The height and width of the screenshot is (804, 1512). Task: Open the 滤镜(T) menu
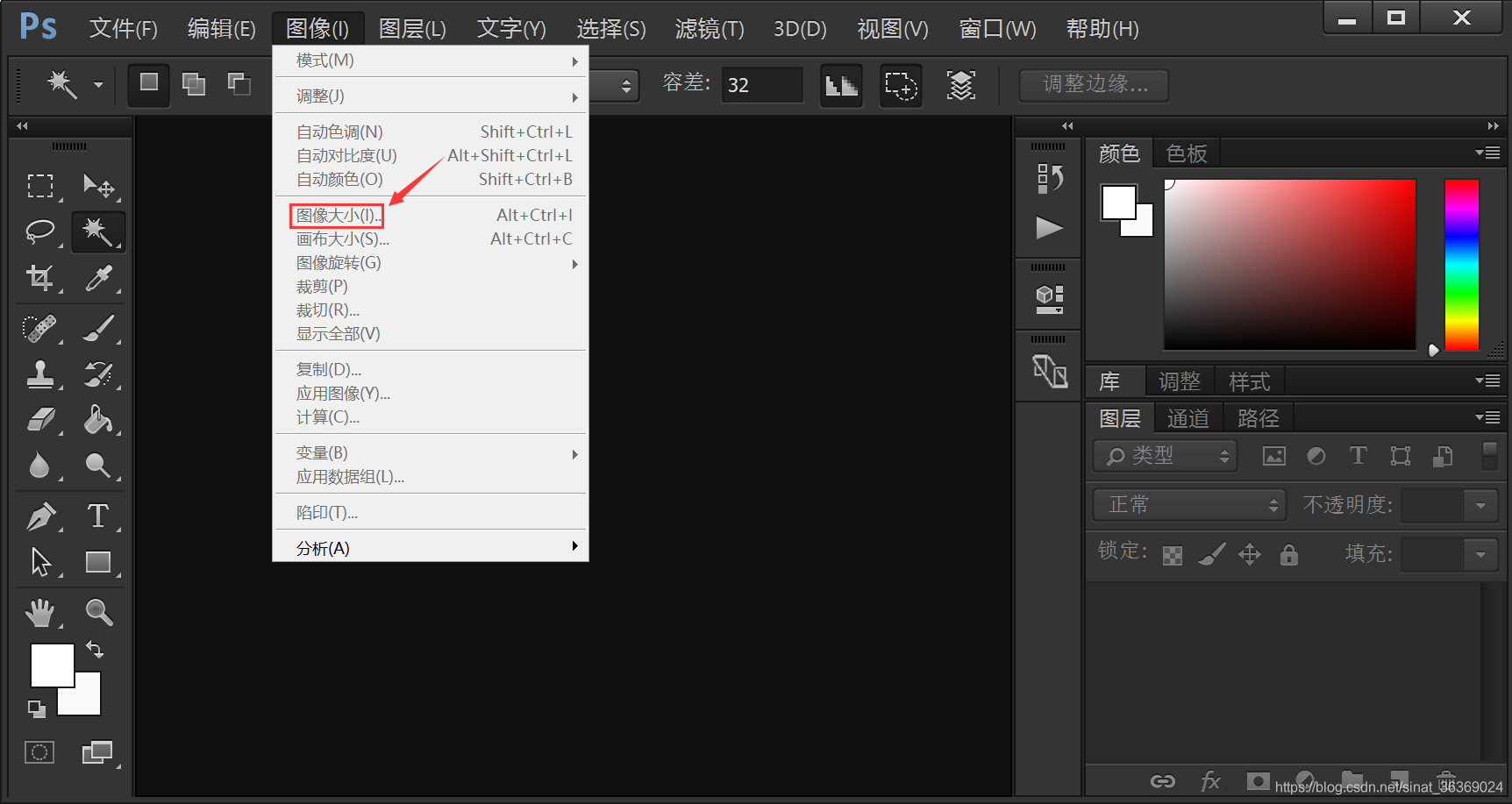point(710,29)
